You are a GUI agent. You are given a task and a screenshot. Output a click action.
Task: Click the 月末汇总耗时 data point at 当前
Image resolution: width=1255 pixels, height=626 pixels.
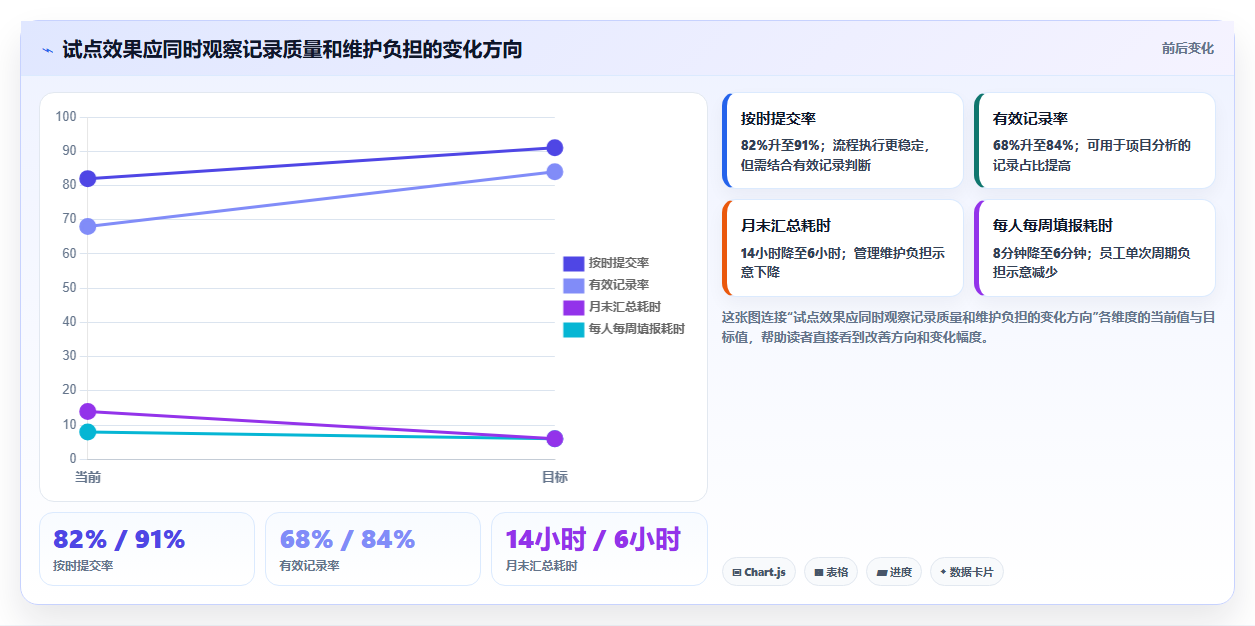[x=88, y=411]
